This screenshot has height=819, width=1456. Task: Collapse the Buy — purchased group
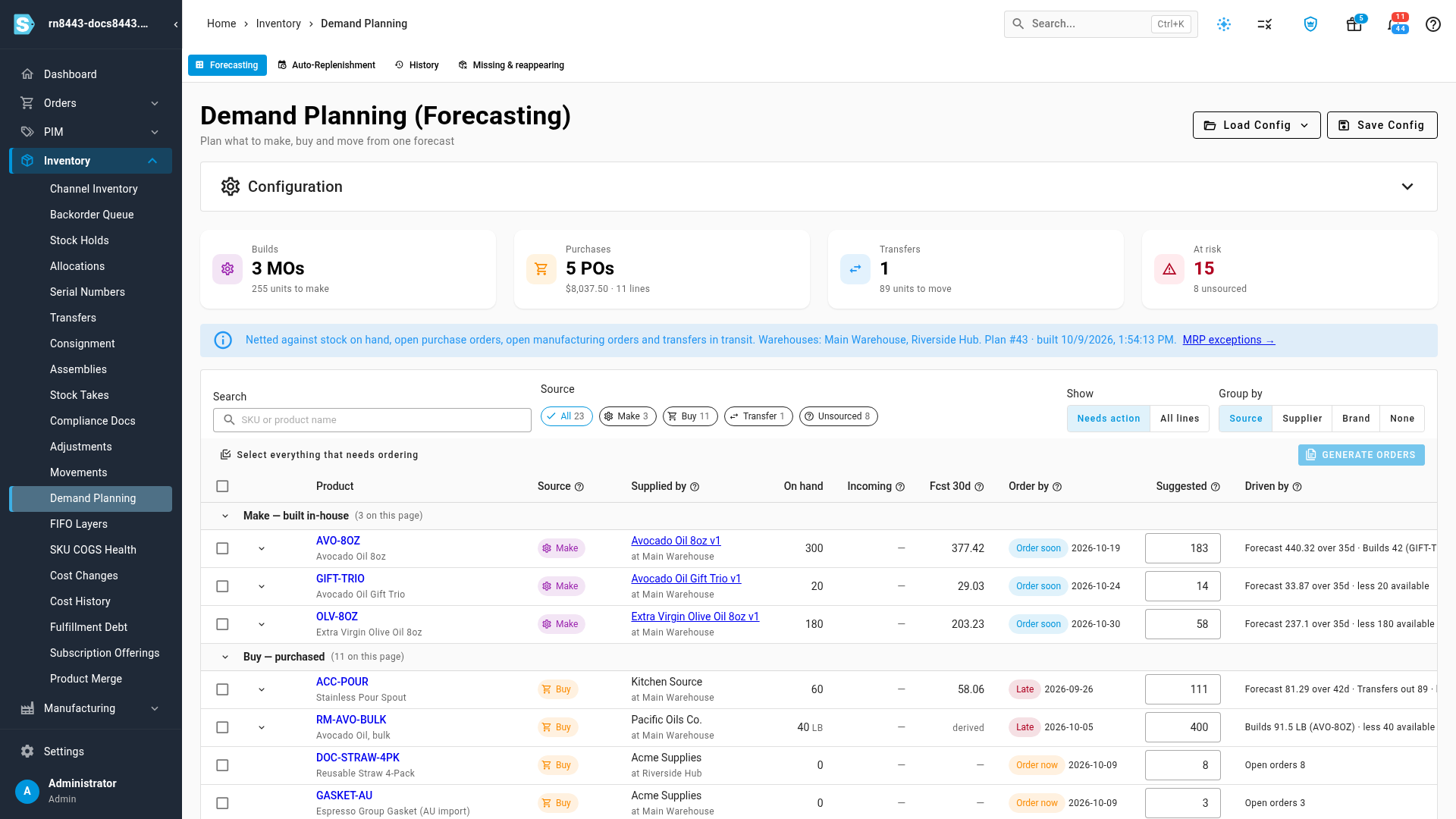[x=225, y=657]
